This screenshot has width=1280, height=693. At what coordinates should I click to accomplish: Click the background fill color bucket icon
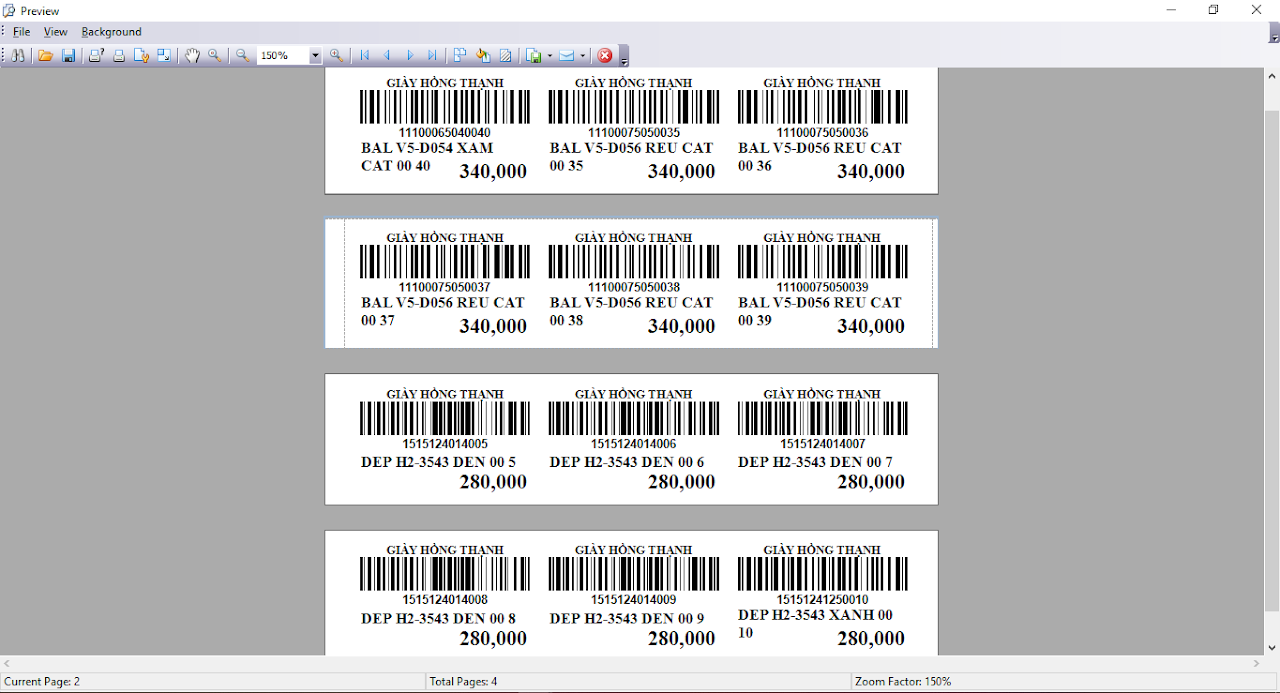483,56
